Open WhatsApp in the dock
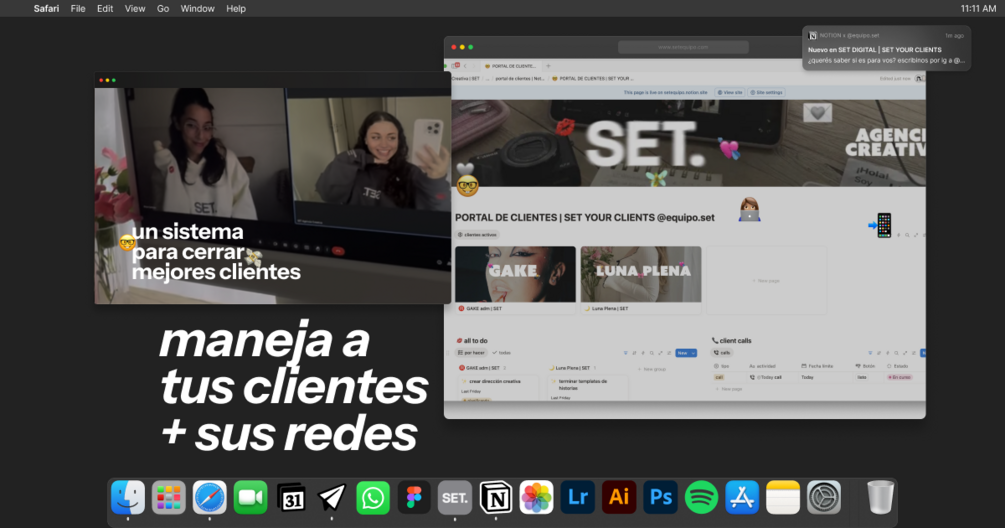 tap(373, 497)
